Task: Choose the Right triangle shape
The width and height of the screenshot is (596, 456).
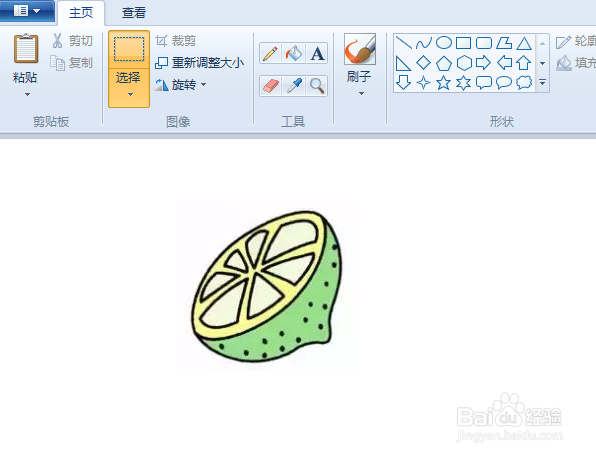Action: [403, 63]
